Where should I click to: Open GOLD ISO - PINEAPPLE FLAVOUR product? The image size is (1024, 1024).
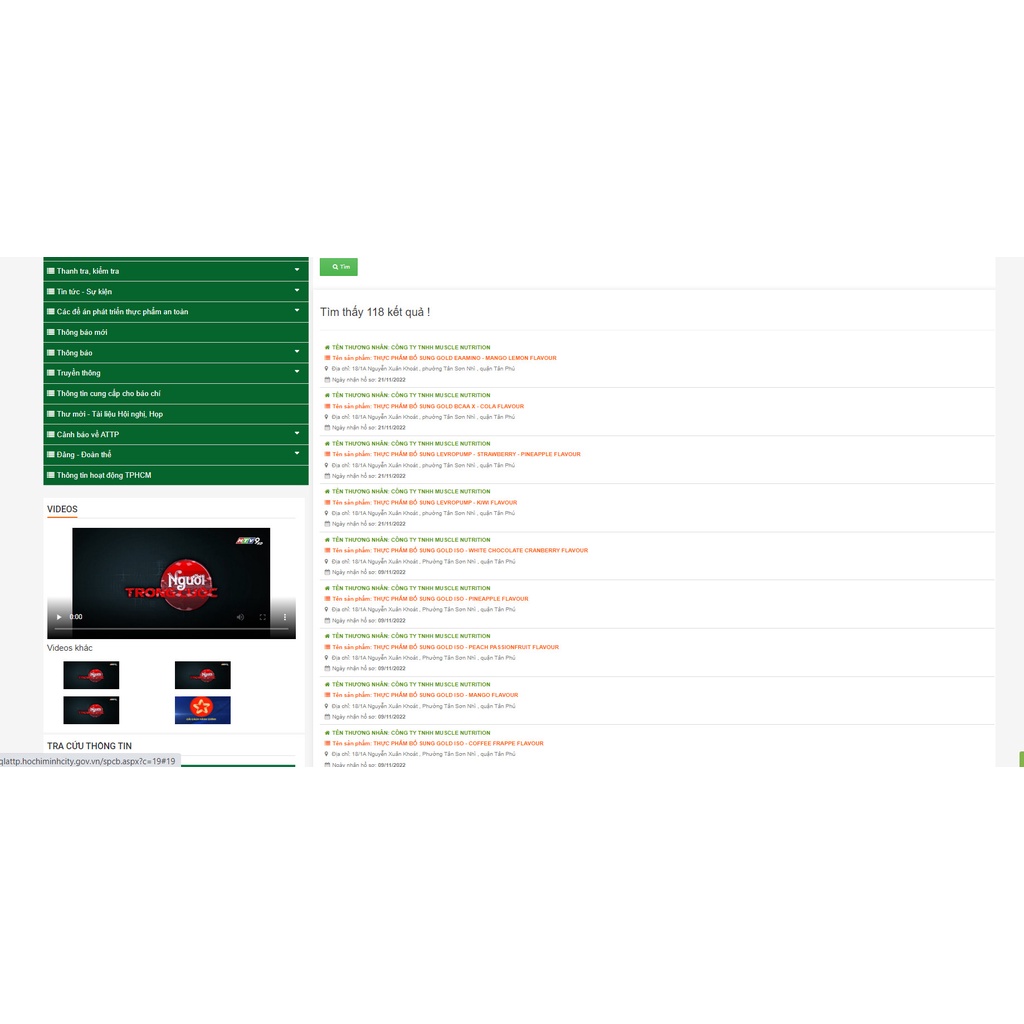(451, 599)
